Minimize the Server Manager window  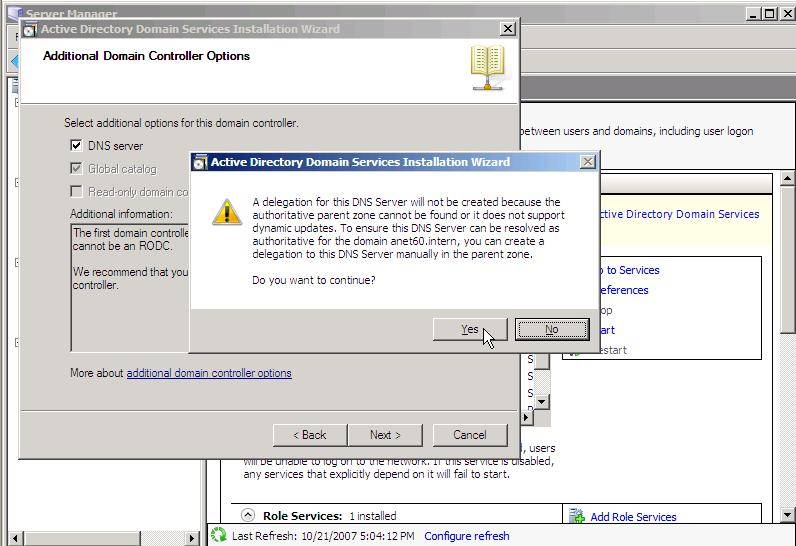tap(753, 13)
